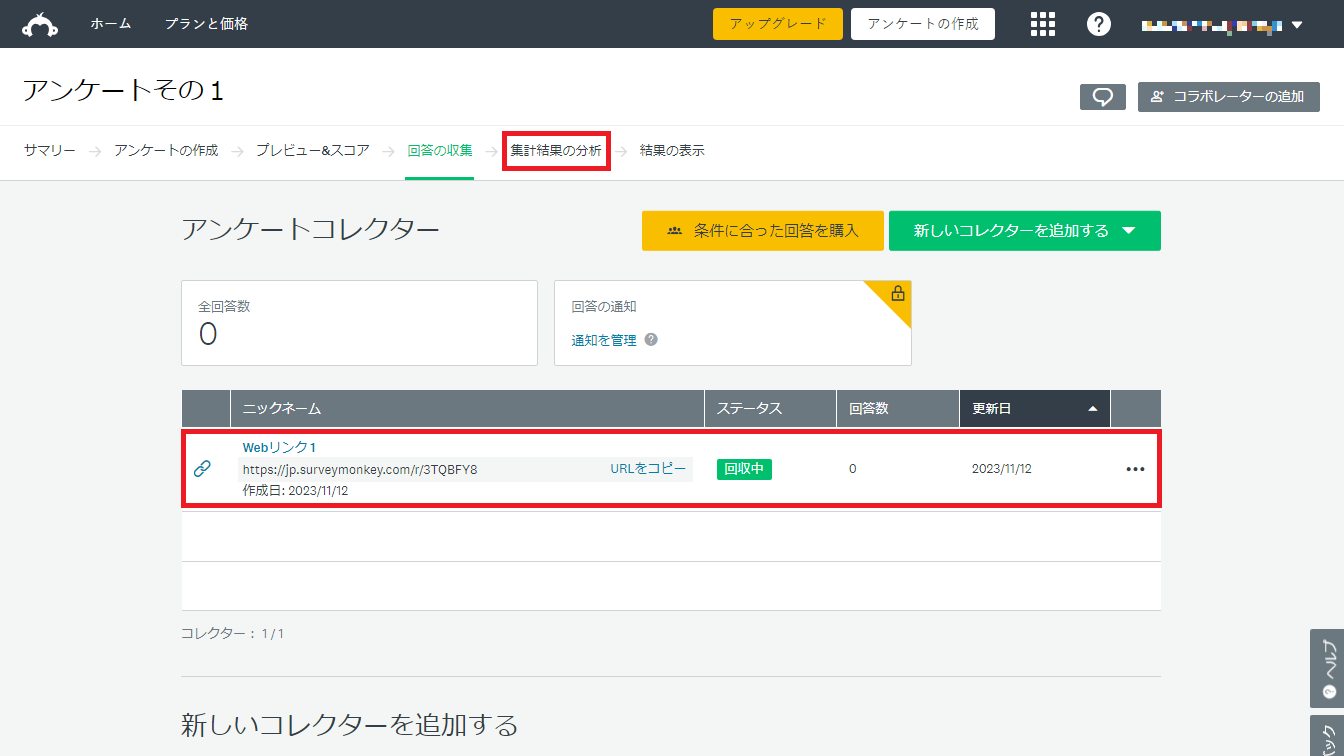Go to アンケートの作成 step tab
This screenshot has width=1344, height=756.
pyautogui.click(x=166, y=151)
